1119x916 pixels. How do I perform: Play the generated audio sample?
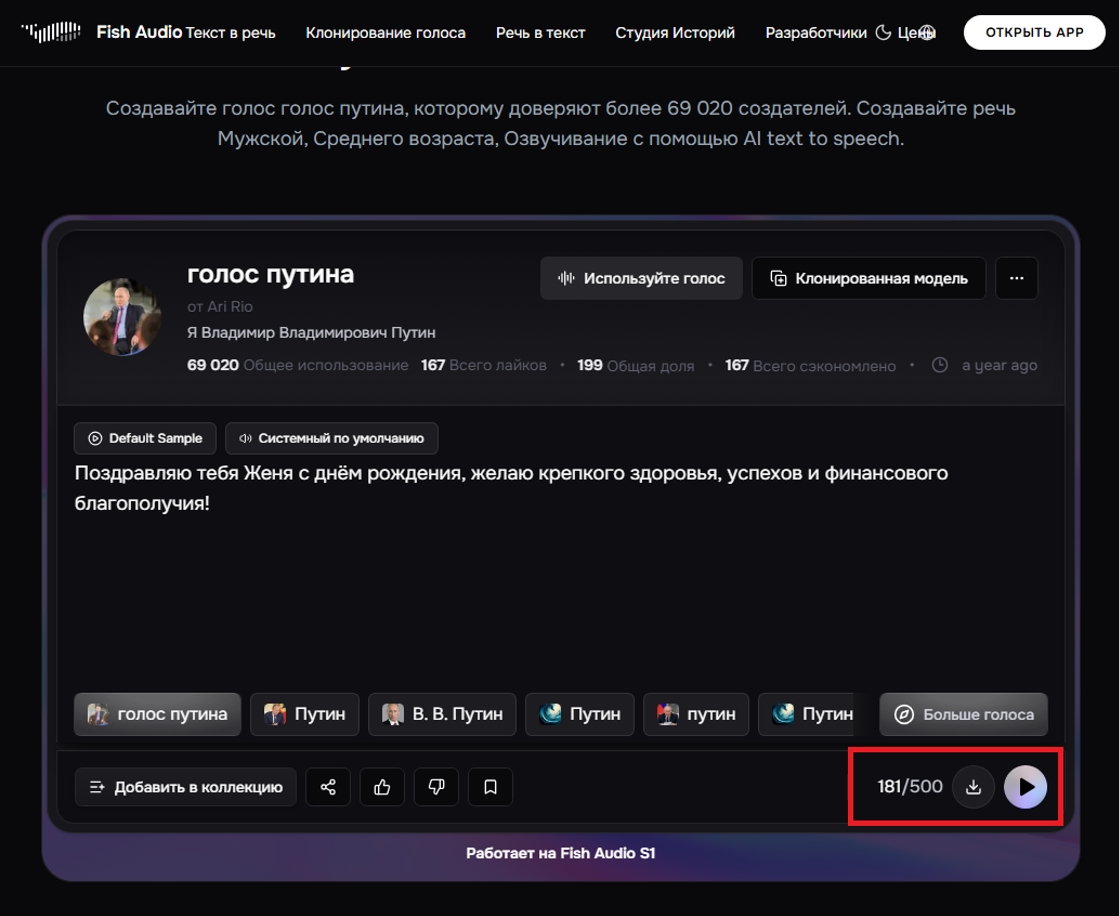coord(1026,787)
